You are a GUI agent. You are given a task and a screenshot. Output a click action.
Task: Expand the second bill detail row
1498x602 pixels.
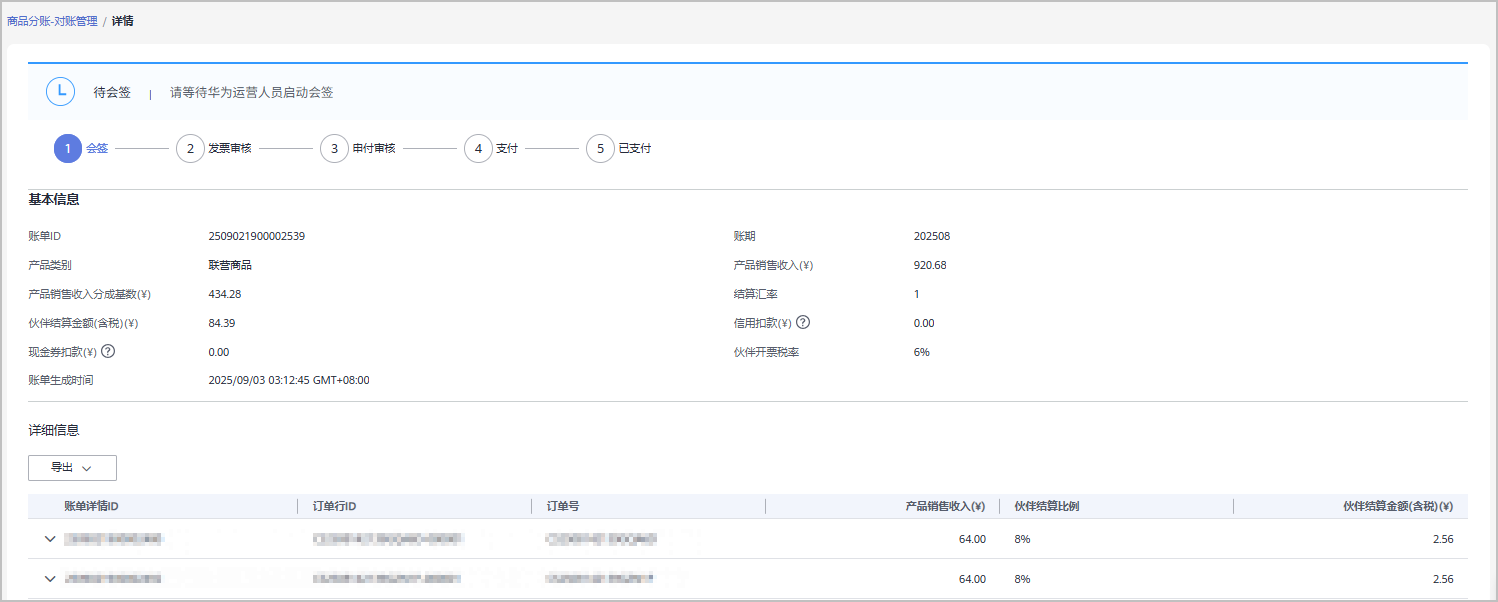coord(50,579)
